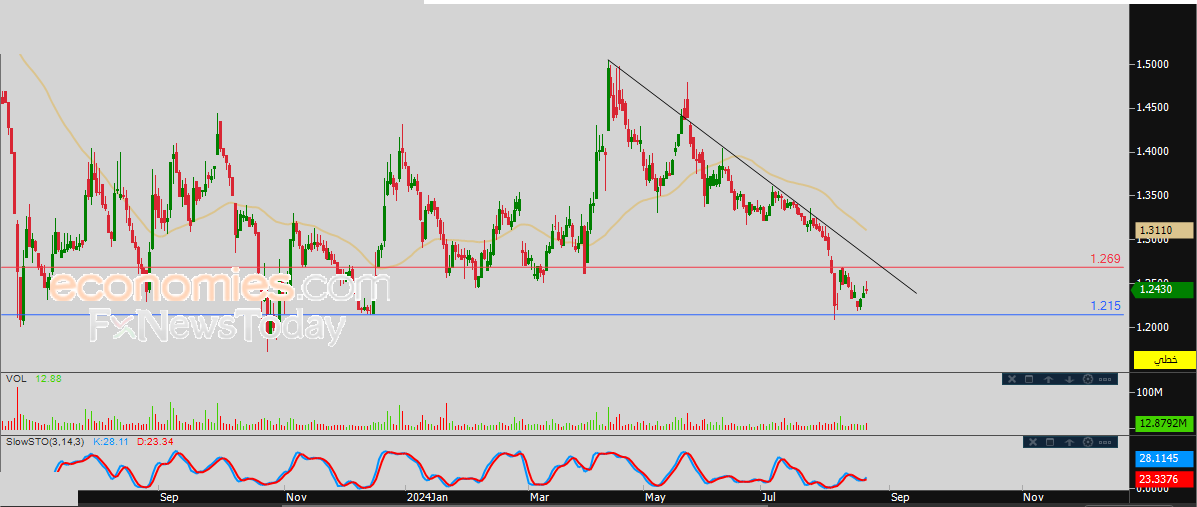Click the 1.215 support level label
Image resolution: width=1197 pixels, height=507 pixels.
click(x=1106, y=306)
